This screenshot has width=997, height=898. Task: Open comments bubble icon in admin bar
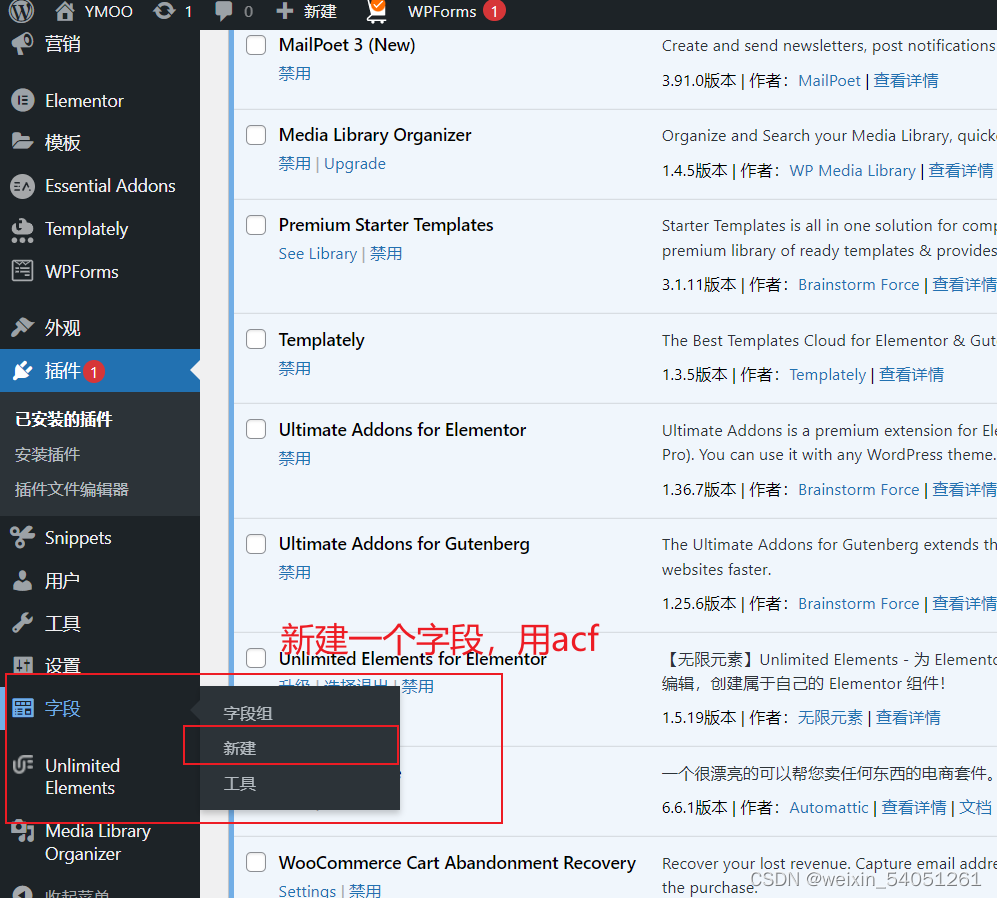tap(223, 11)
